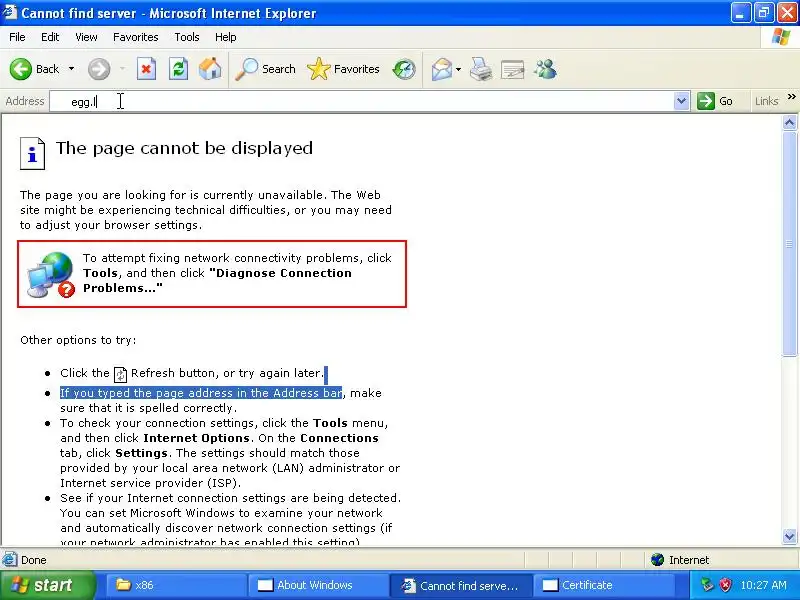Open the Mail envelope toolbar icon
The width and height of the screenshot is (800, 600).
442,69
